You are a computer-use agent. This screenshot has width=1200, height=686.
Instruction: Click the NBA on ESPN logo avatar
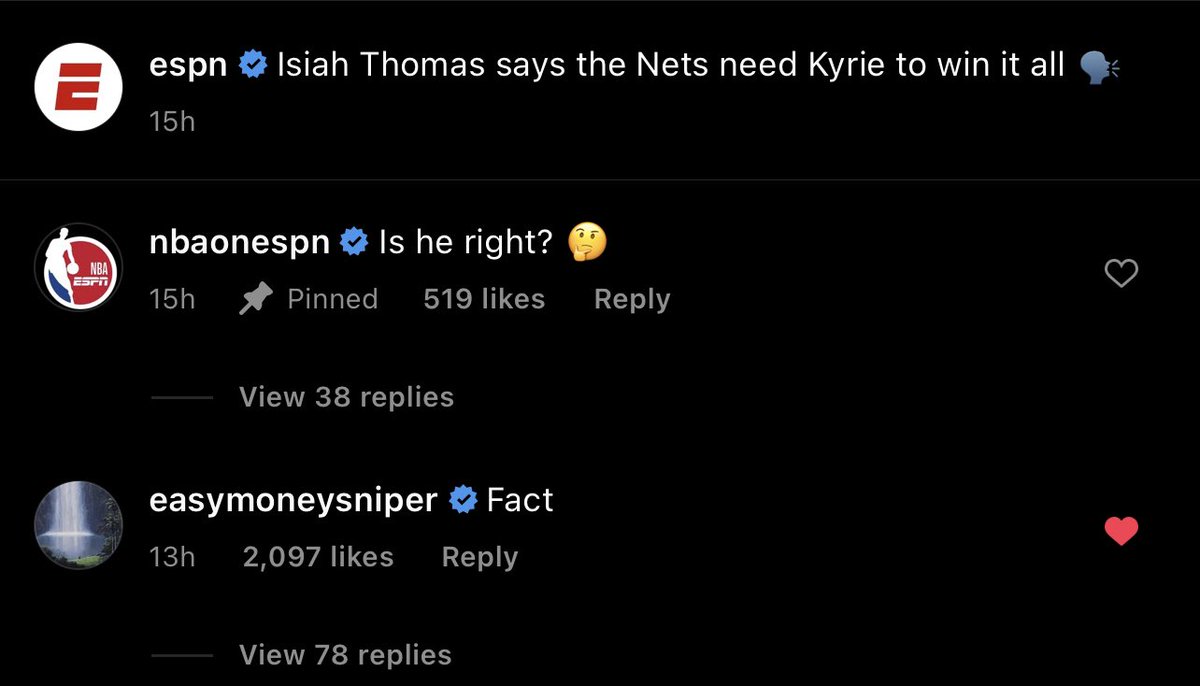click(x=78, y=266)
